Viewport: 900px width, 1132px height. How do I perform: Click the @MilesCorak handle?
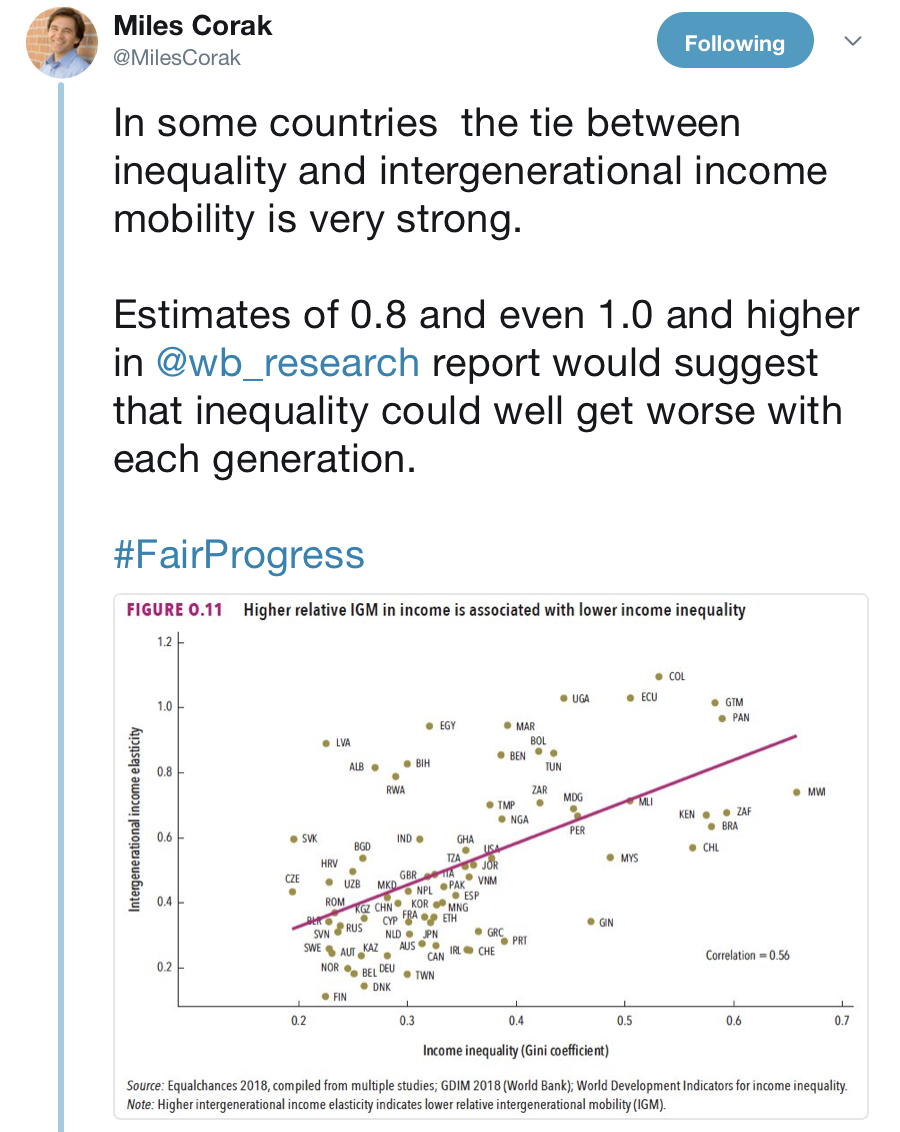click(178, 58)
